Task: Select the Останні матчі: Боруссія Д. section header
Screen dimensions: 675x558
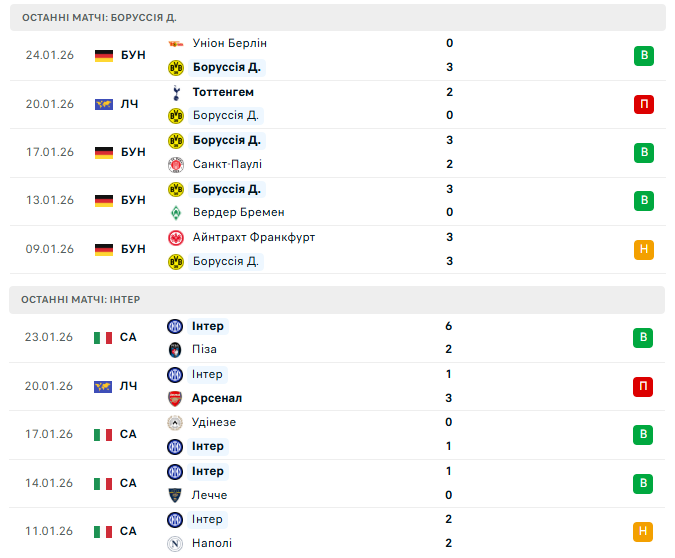Action: coord(99,18)
